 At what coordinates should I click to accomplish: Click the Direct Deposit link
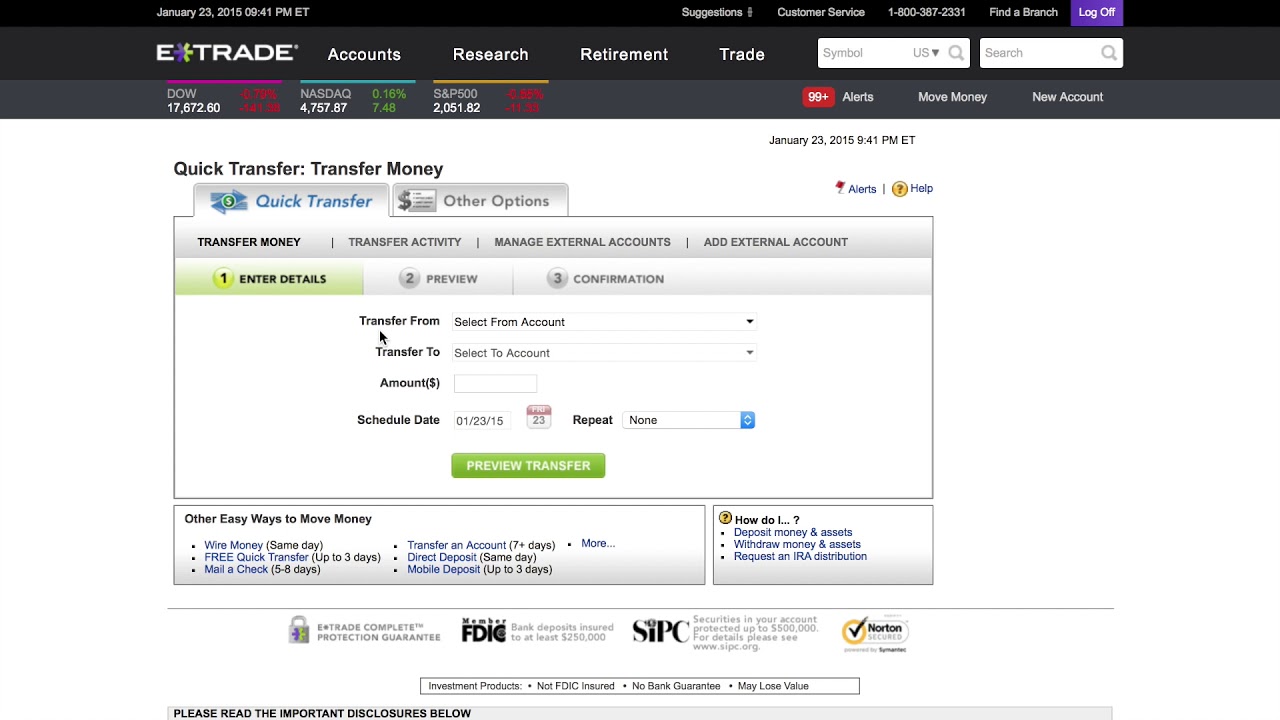pos(441,557)
